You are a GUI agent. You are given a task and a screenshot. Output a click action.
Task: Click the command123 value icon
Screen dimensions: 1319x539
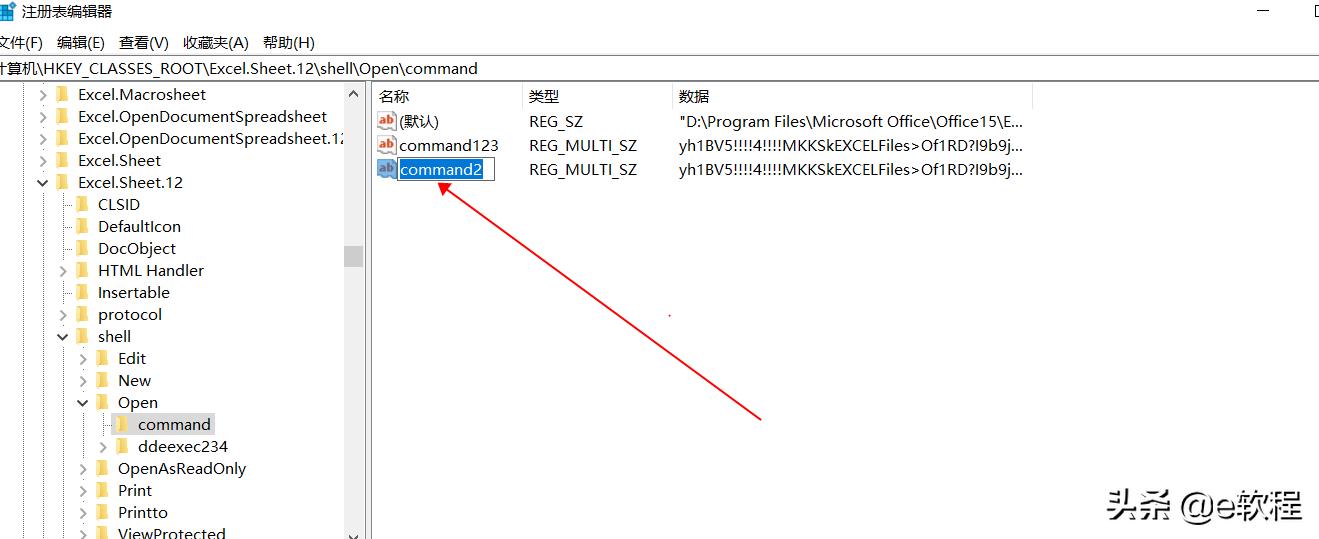[x=386, y=145]
